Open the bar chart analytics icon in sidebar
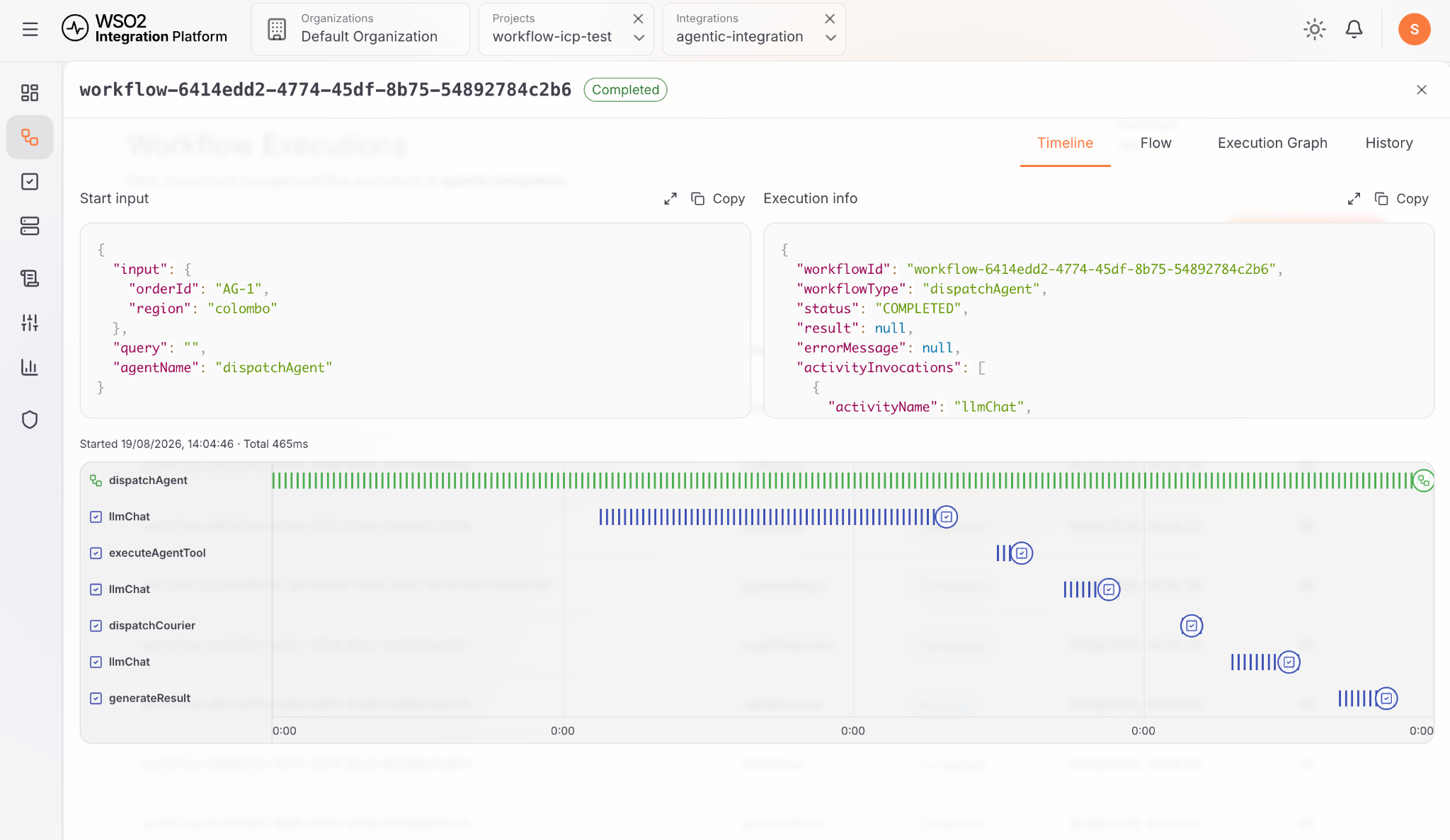 click(x=30, y=367)
